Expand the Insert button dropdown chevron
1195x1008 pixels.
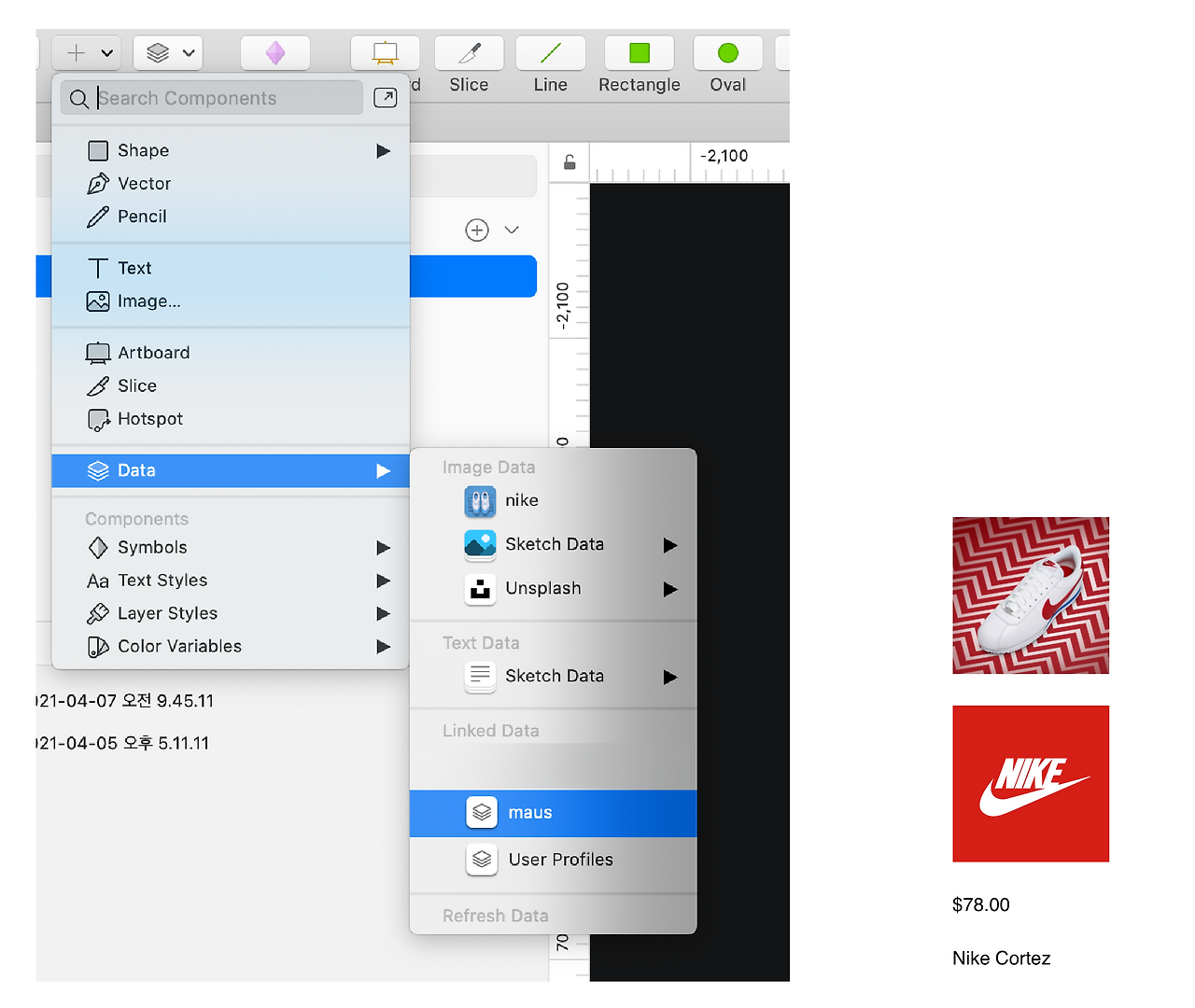(x=107, y=53)
